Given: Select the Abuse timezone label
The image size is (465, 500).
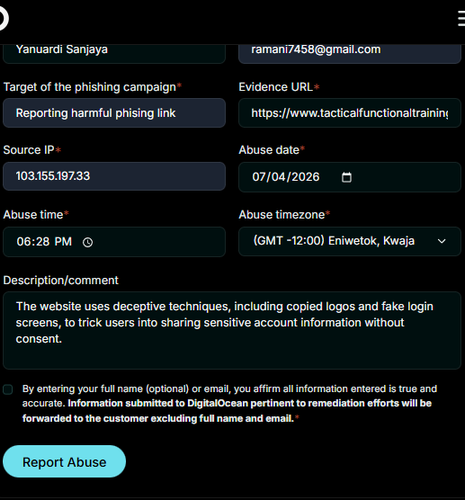Looking at the screenshot, I should 282,215.
